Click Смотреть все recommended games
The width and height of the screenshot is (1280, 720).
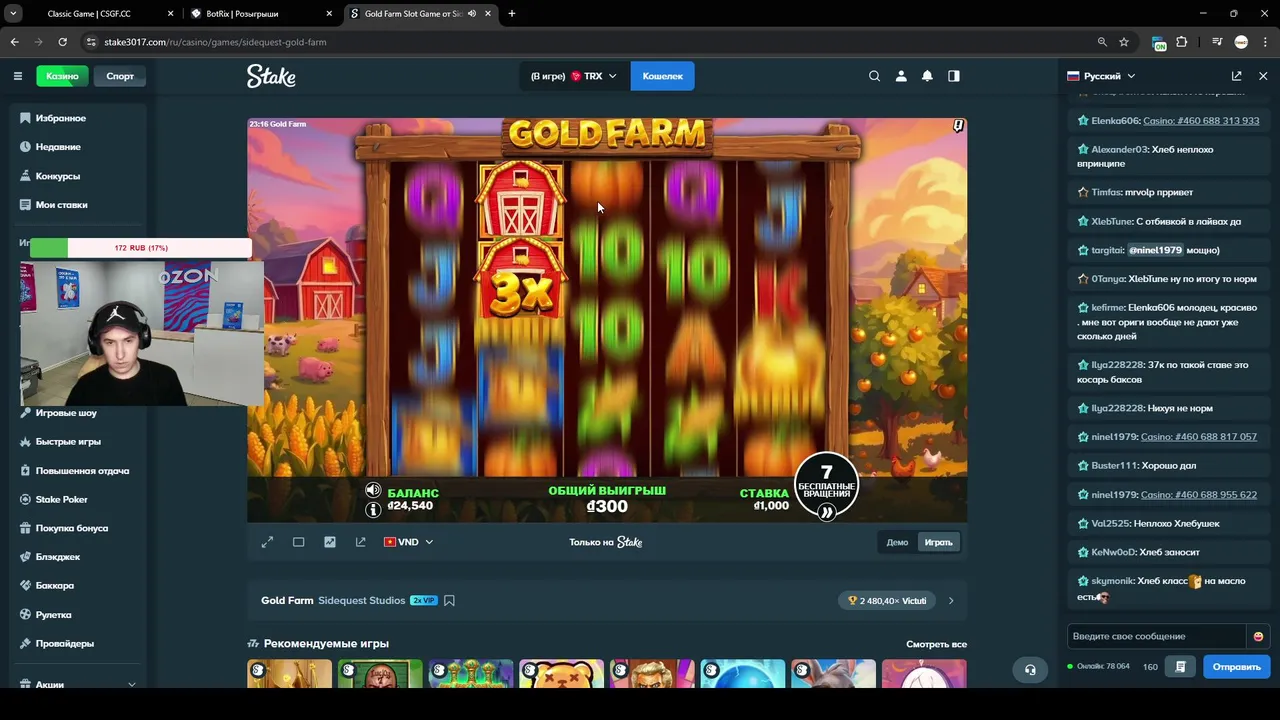coord(936,645)
